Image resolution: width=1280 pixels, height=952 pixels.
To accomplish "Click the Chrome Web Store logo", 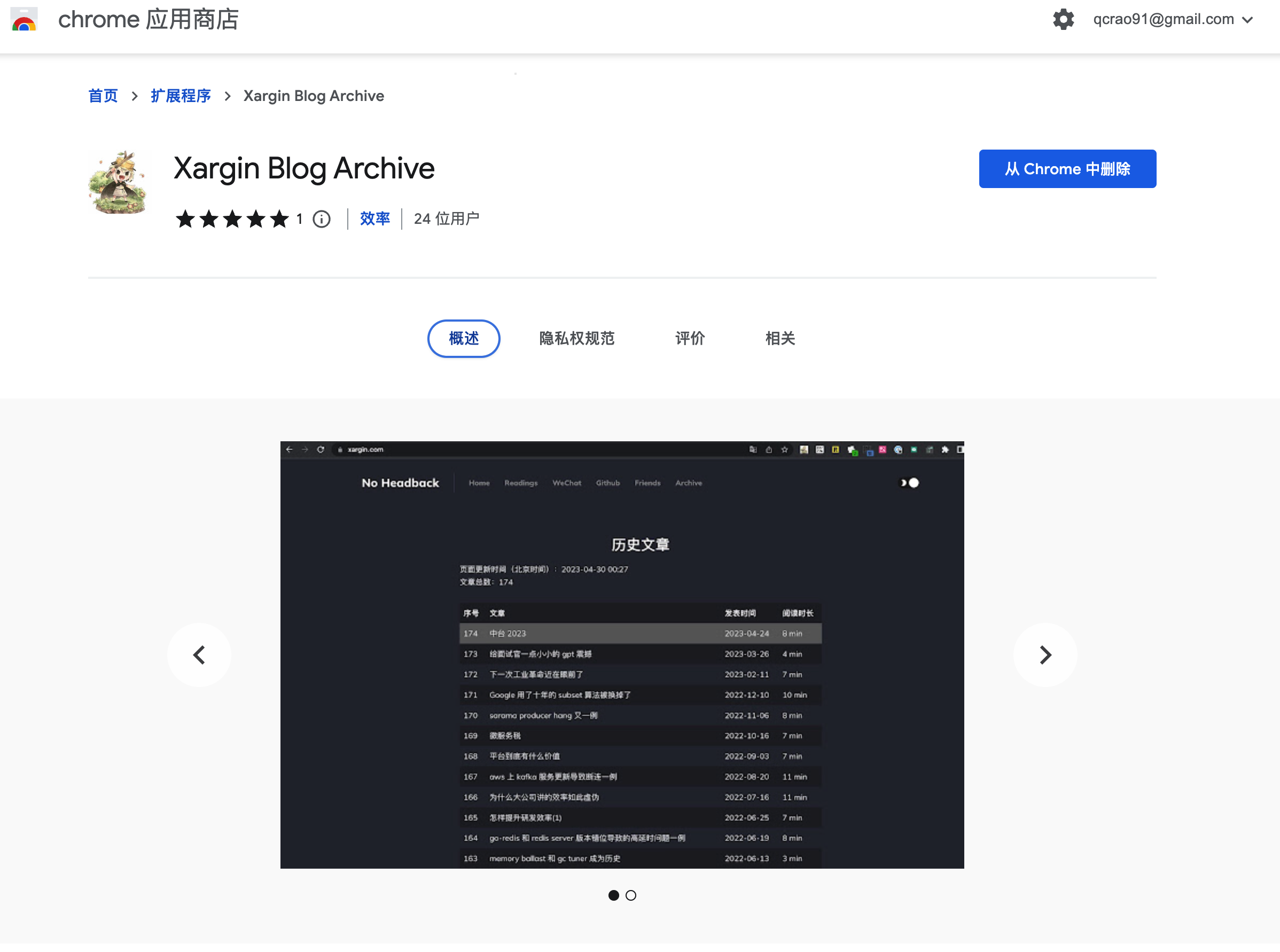I will tap(24, 20).
